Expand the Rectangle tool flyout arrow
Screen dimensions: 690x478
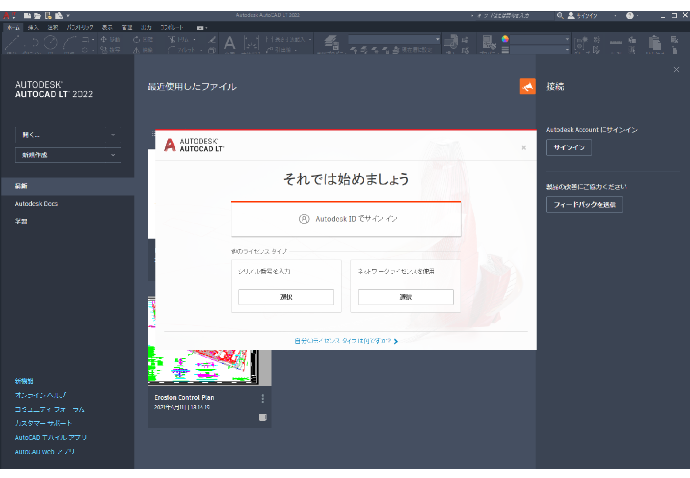pos(92,40)
